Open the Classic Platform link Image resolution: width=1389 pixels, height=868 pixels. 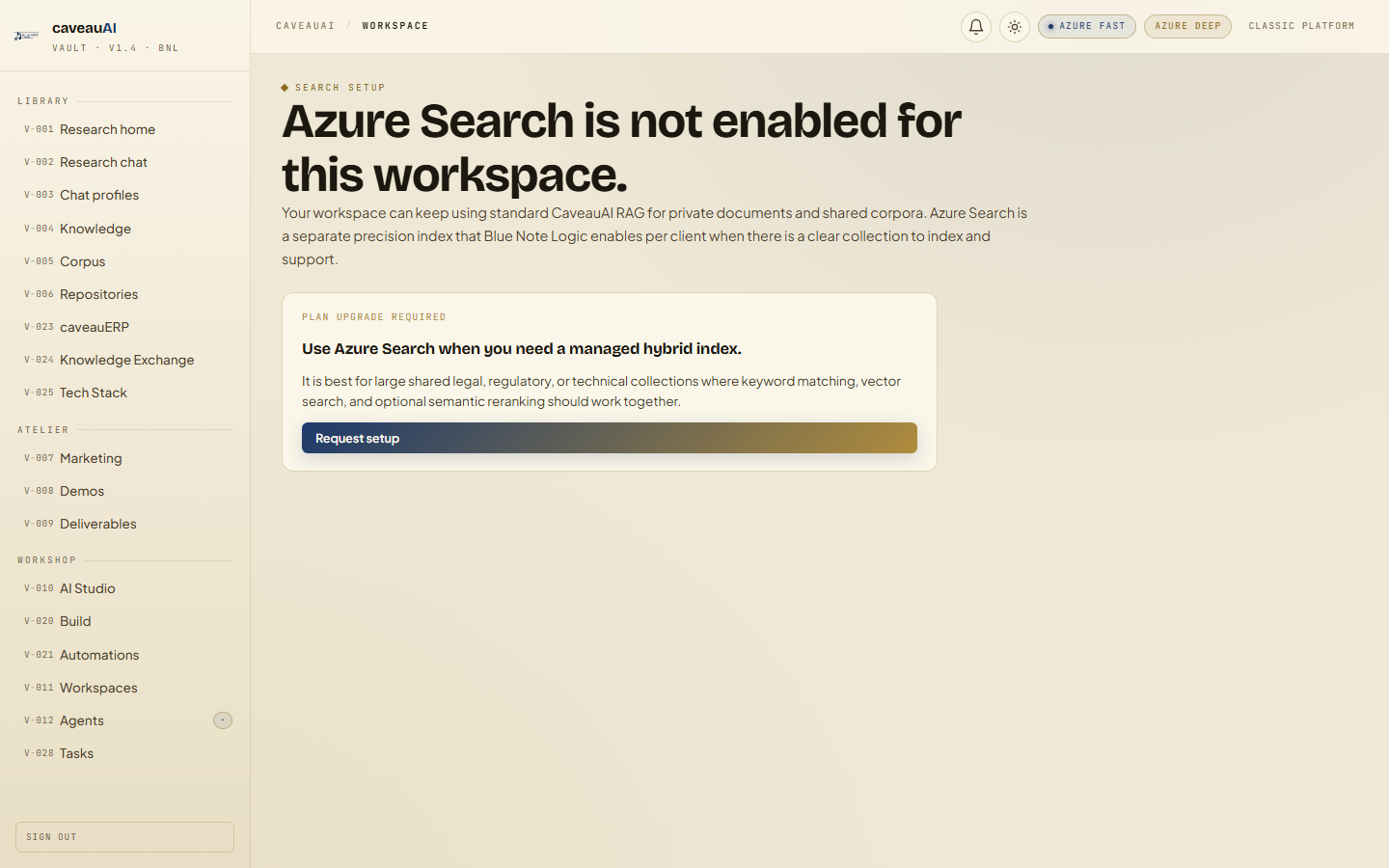(x=1301, y=26)
